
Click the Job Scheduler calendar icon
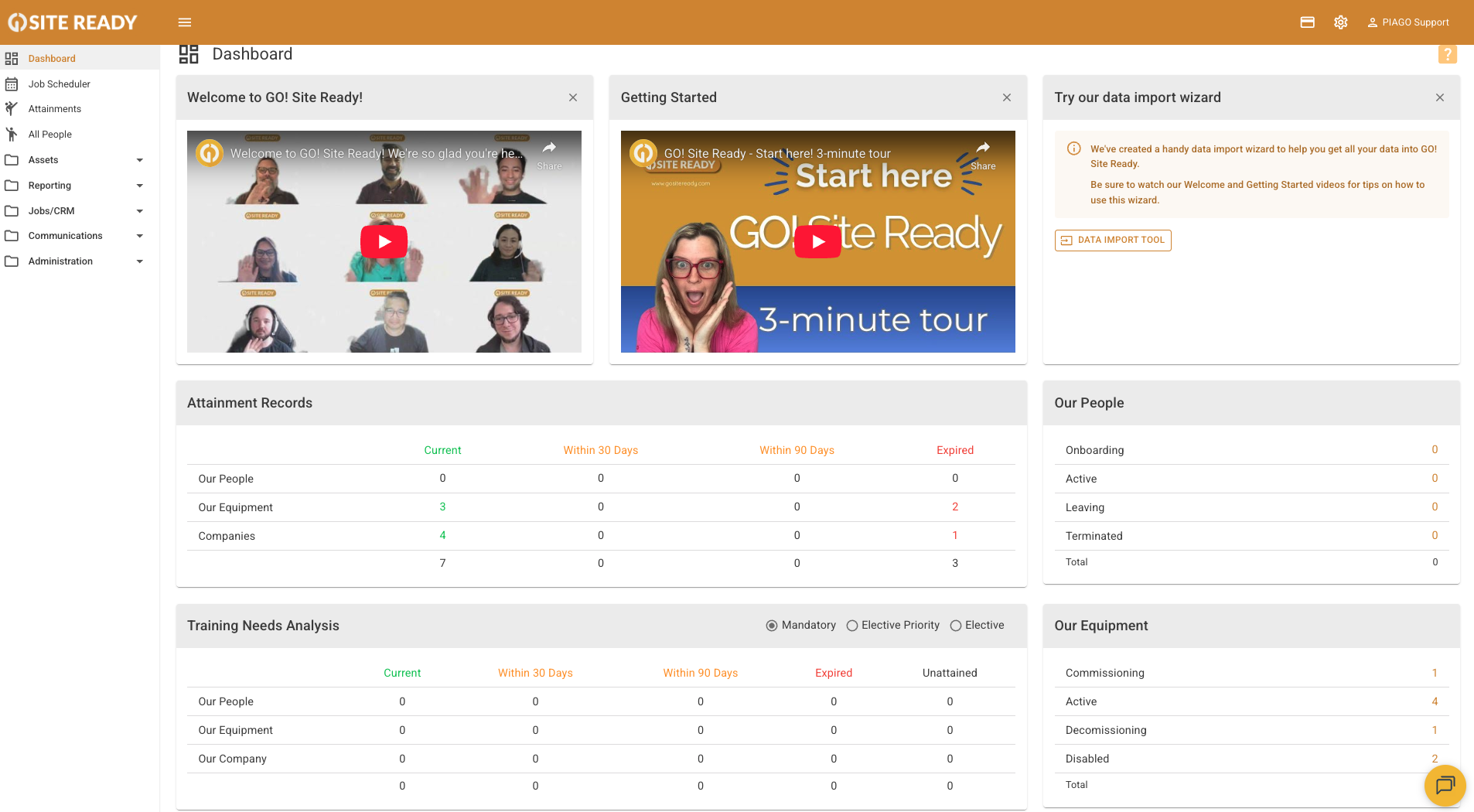coord(12,84)
